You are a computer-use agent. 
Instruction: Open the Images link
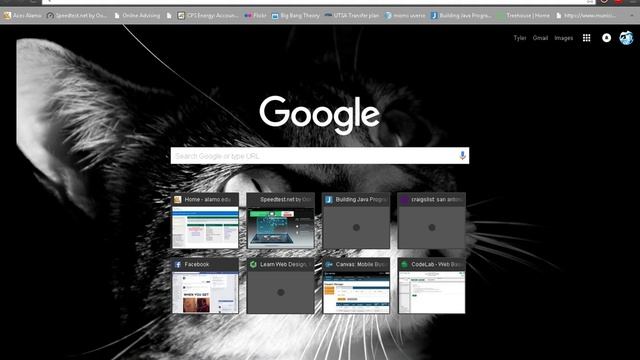[x=564, y=38]
